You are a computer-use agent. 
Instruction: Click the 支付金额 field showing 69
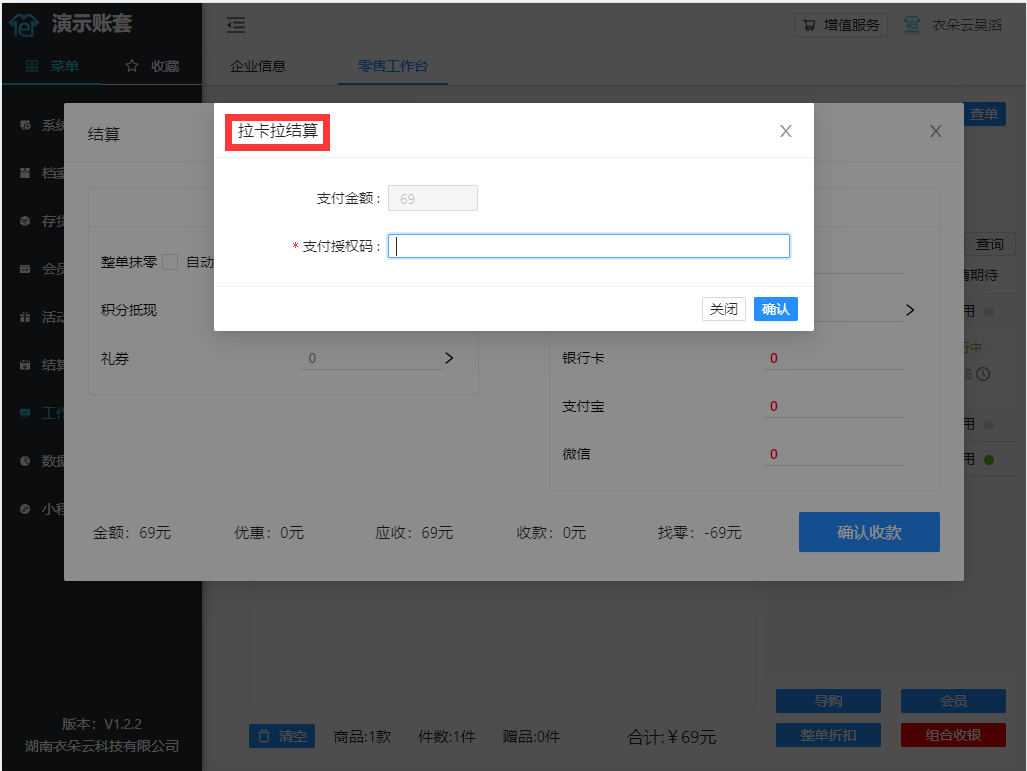[433, 198]
